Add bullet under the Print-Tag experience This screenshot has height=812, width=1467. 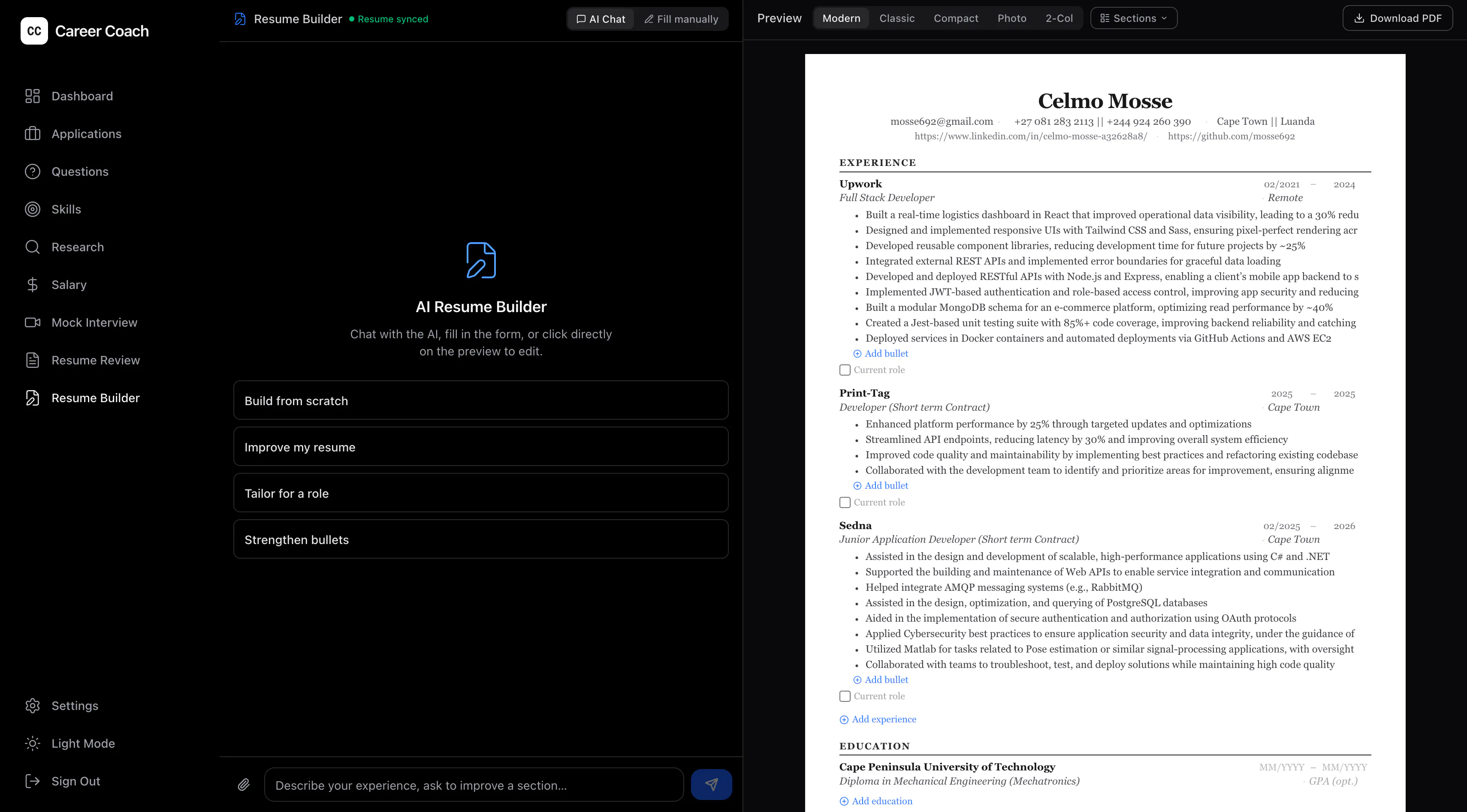(881, 485)
